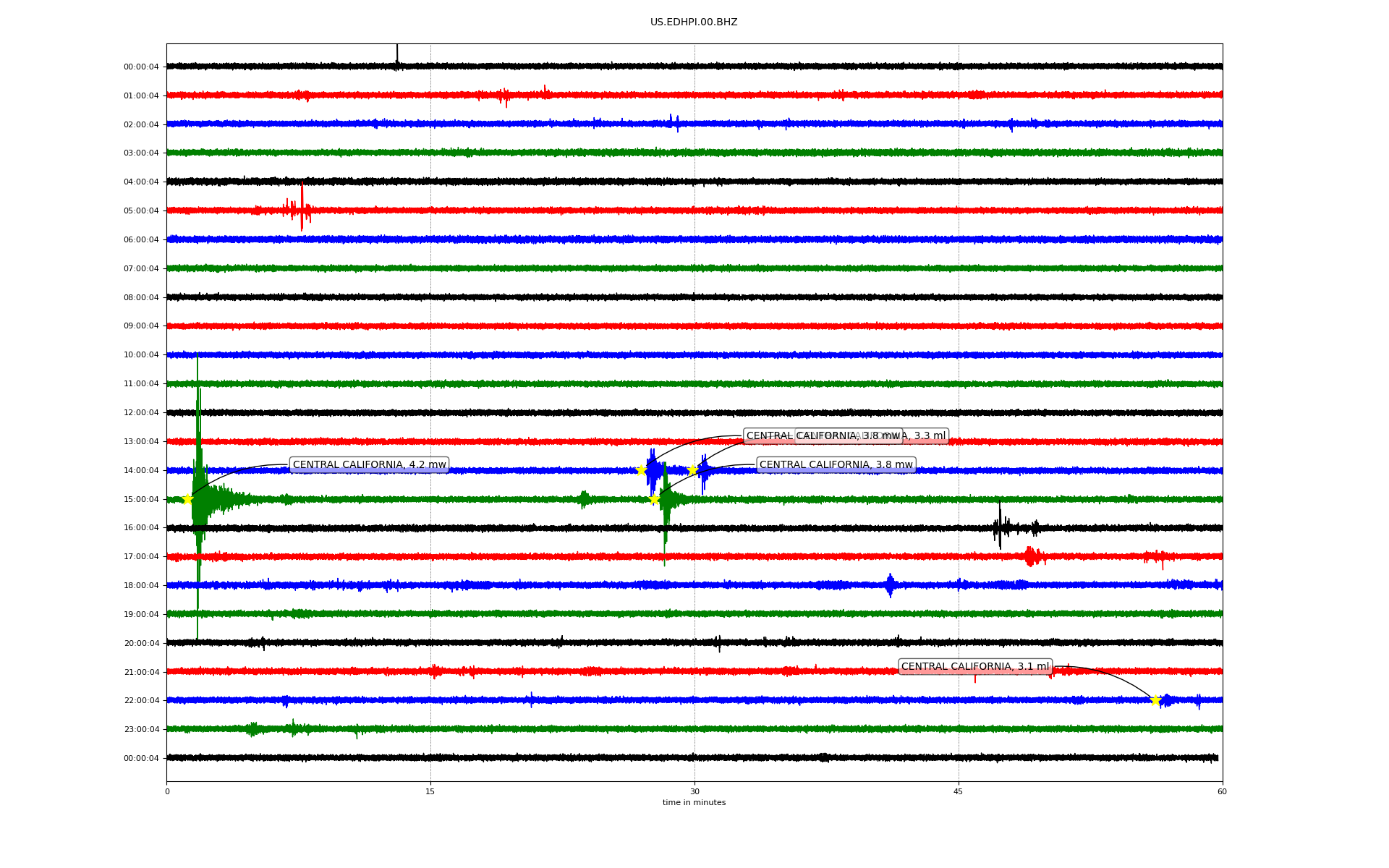Image resolution: width=1389 pixels, height=868 pixels.
Task: Click the 22:00:04 hour label
Action: point(141,701)
